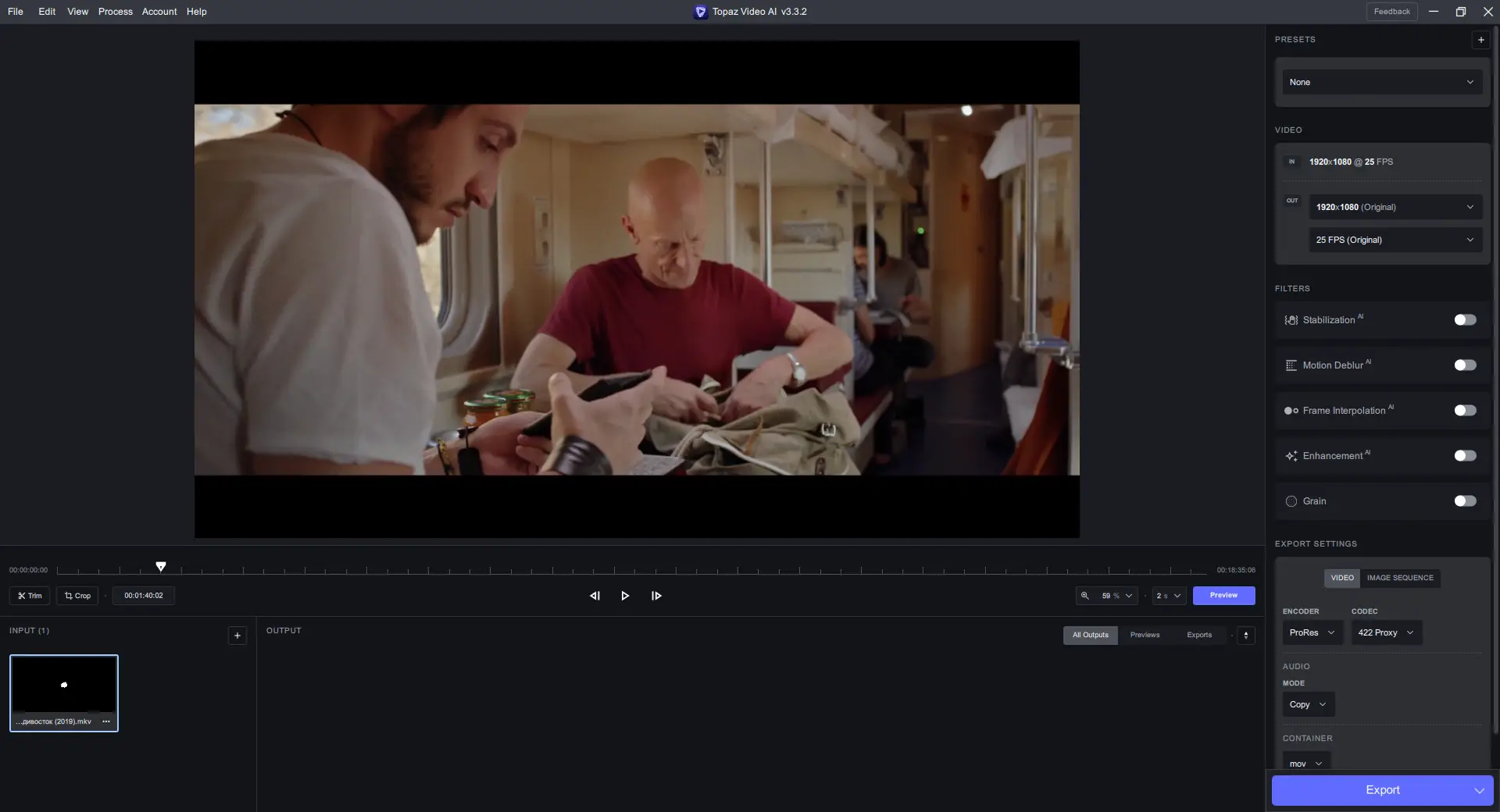1500x812 pixels.
Task: Click the Feedback button
Action: tap(1391, 12)
